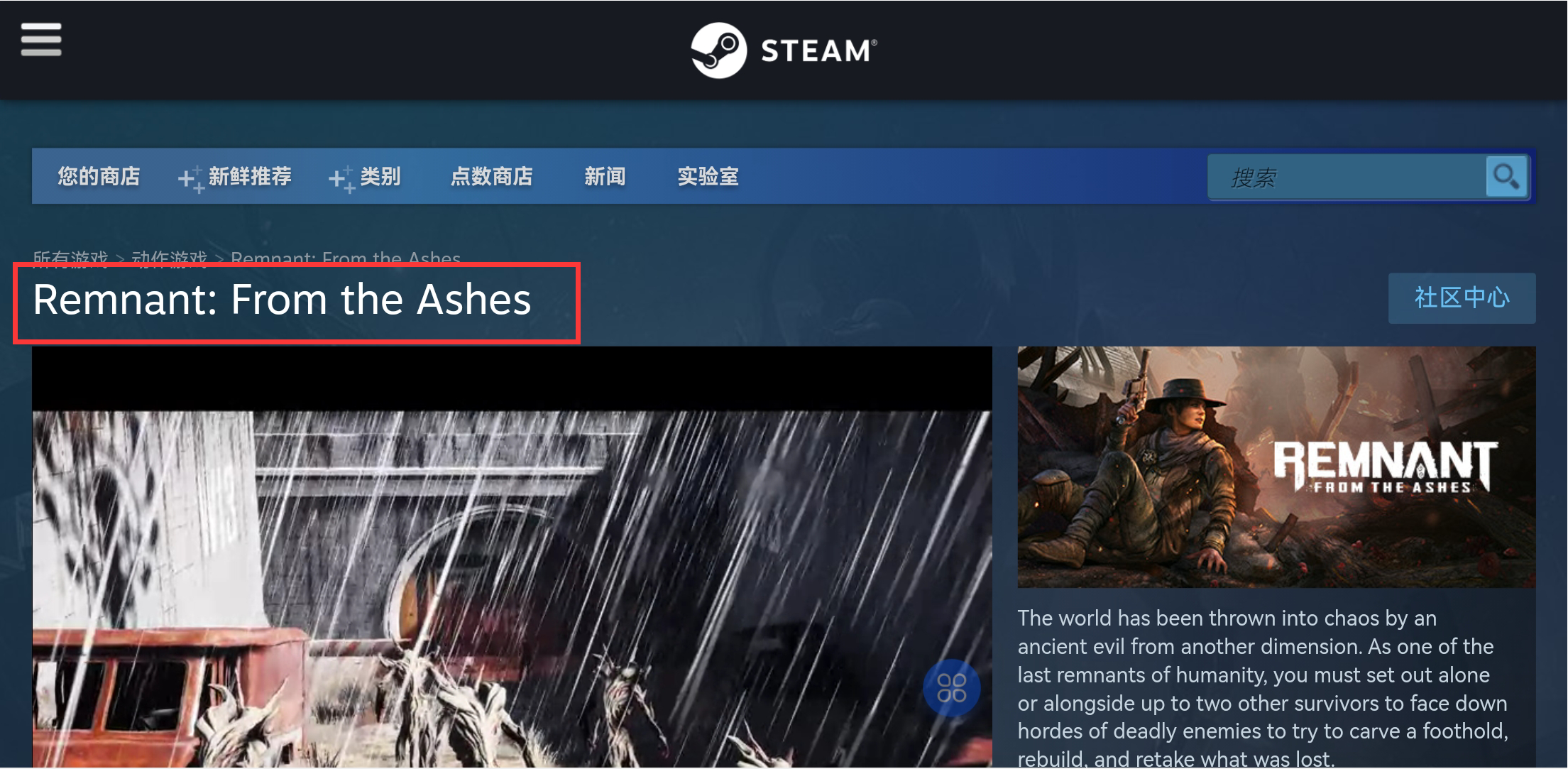Click the Remnant header capsule image

click(x=1276, y=467)
